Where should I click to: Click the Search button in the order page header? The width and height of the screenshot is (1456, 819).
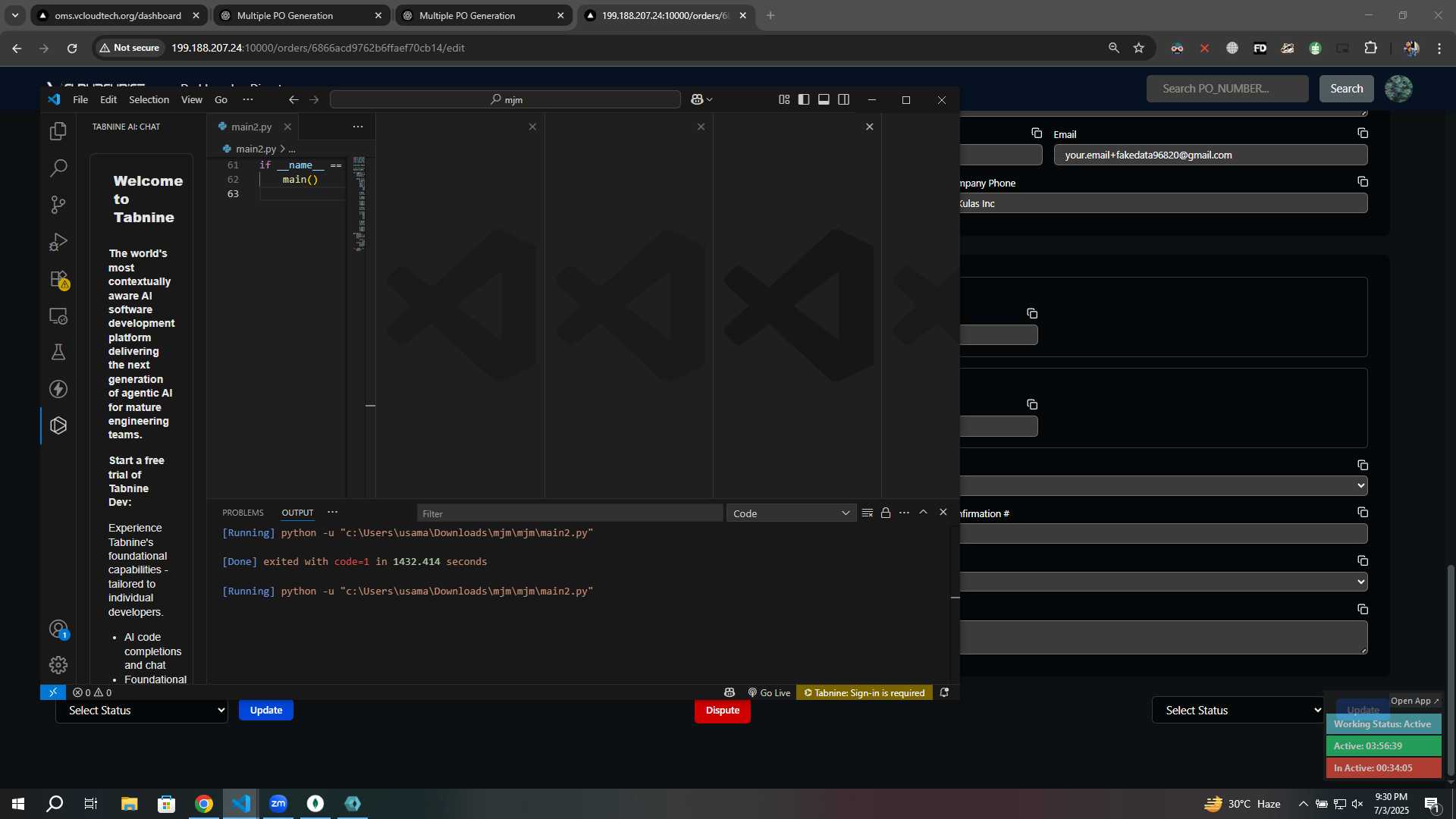[x=1347, y=89]
